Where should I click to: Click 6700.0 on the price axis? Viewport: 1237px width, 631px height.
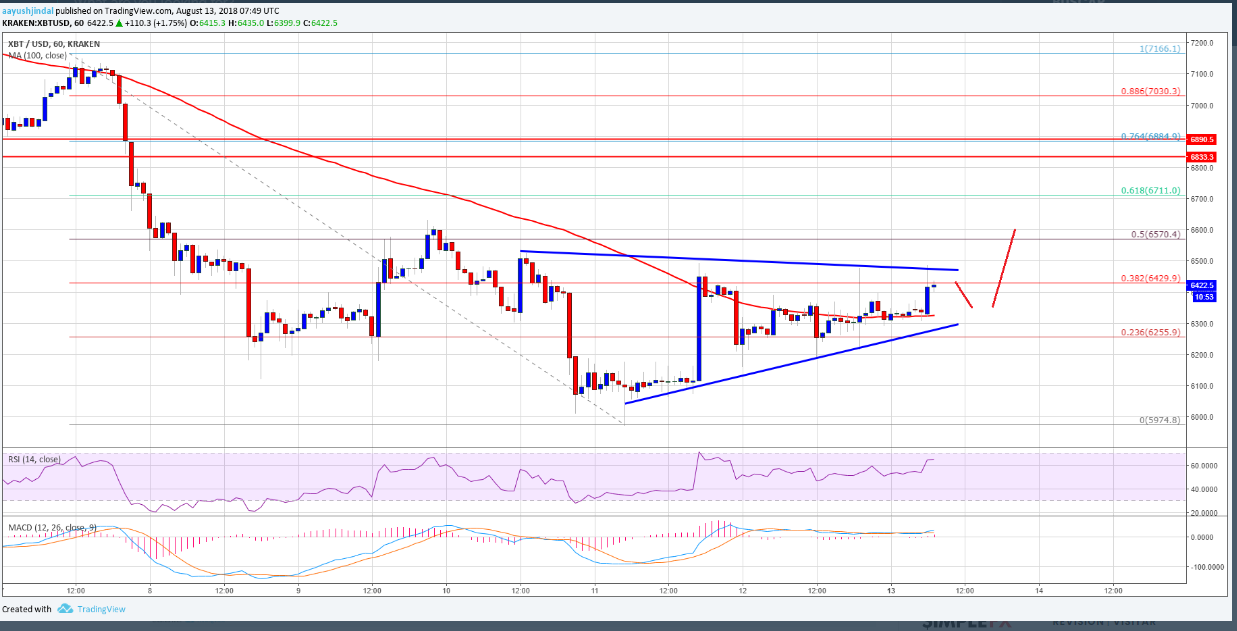tap(1203, 199)
